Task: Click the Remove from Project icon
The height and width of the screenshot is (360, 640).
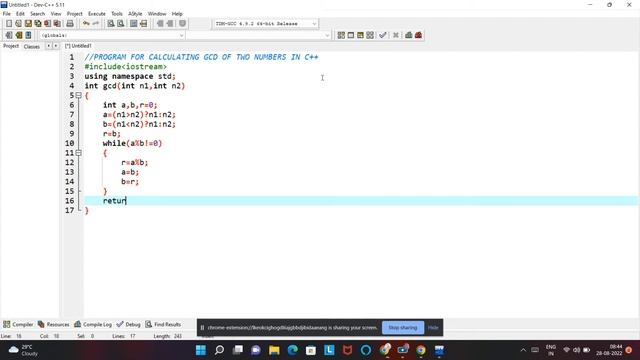Action: click(170, 24)
